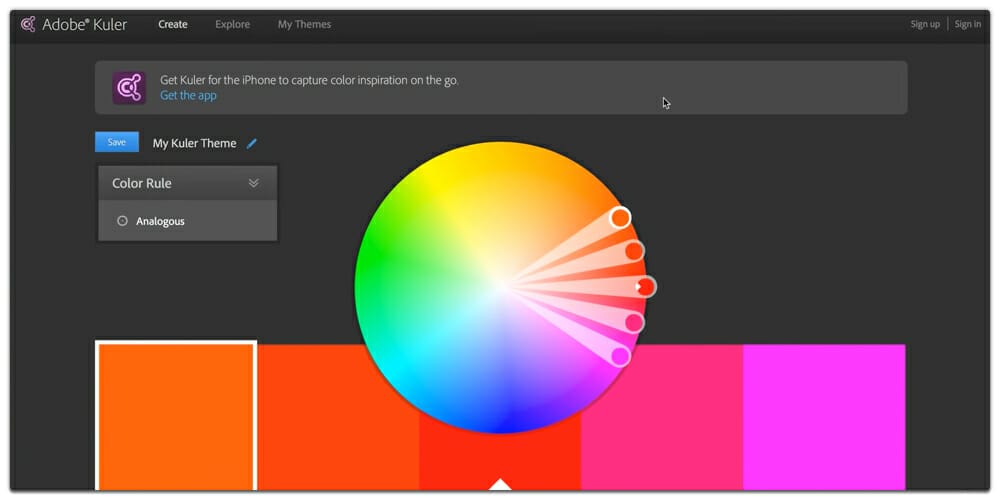Follow the Get the app link
1000x500 pixels.
188,96
